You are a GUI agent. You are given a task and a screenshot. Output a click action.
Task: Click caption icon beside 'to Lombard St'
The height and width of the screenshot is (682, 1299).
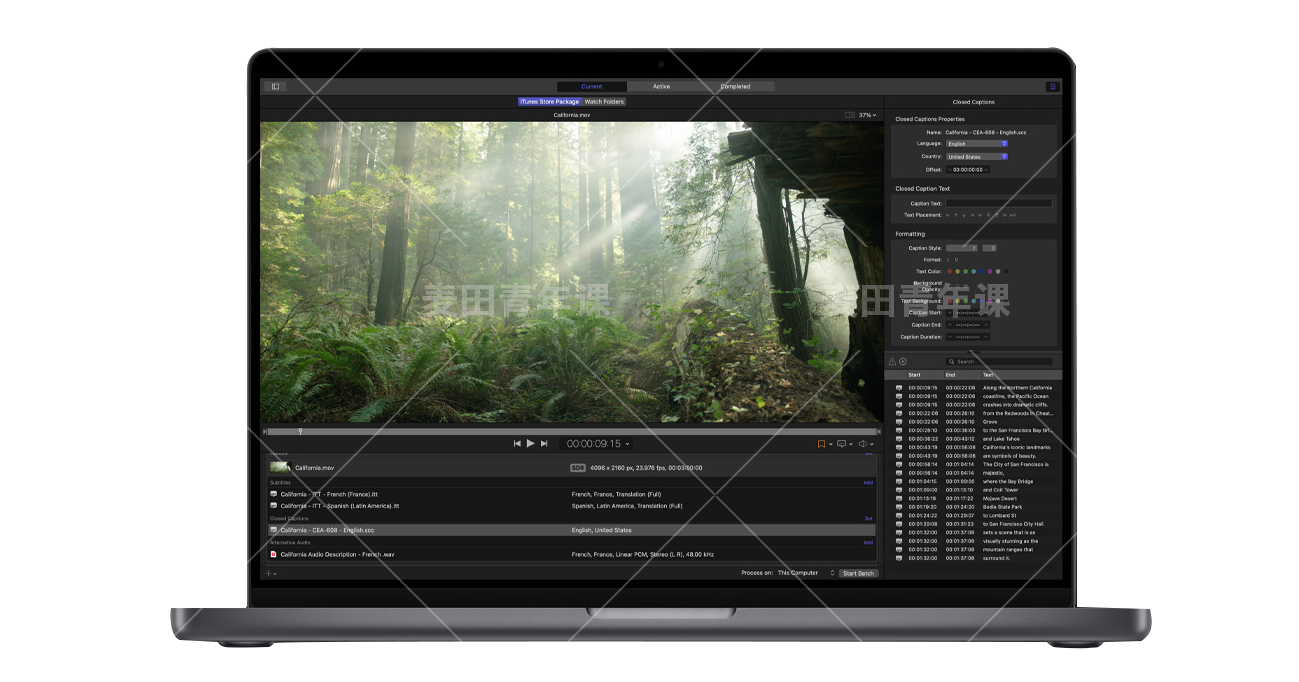898,515
